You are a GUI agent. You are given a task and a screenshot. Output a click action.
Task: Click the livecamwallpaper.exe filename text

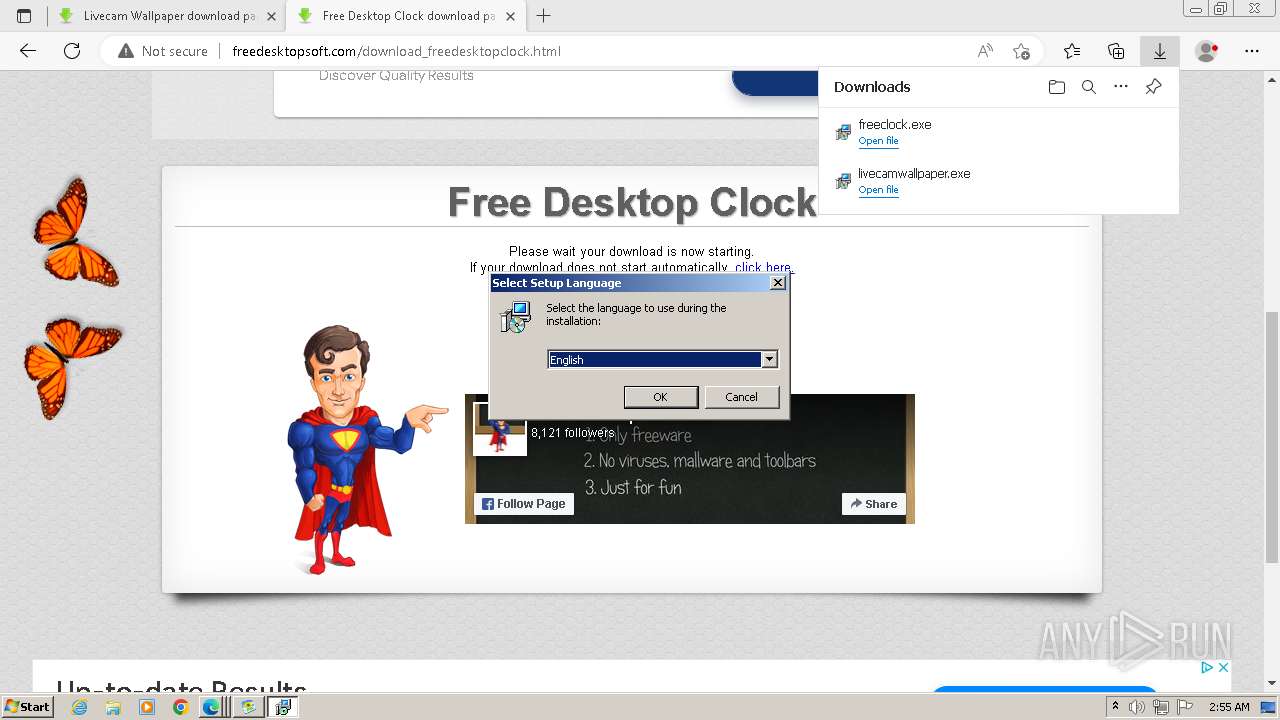[x=914, y=174]
